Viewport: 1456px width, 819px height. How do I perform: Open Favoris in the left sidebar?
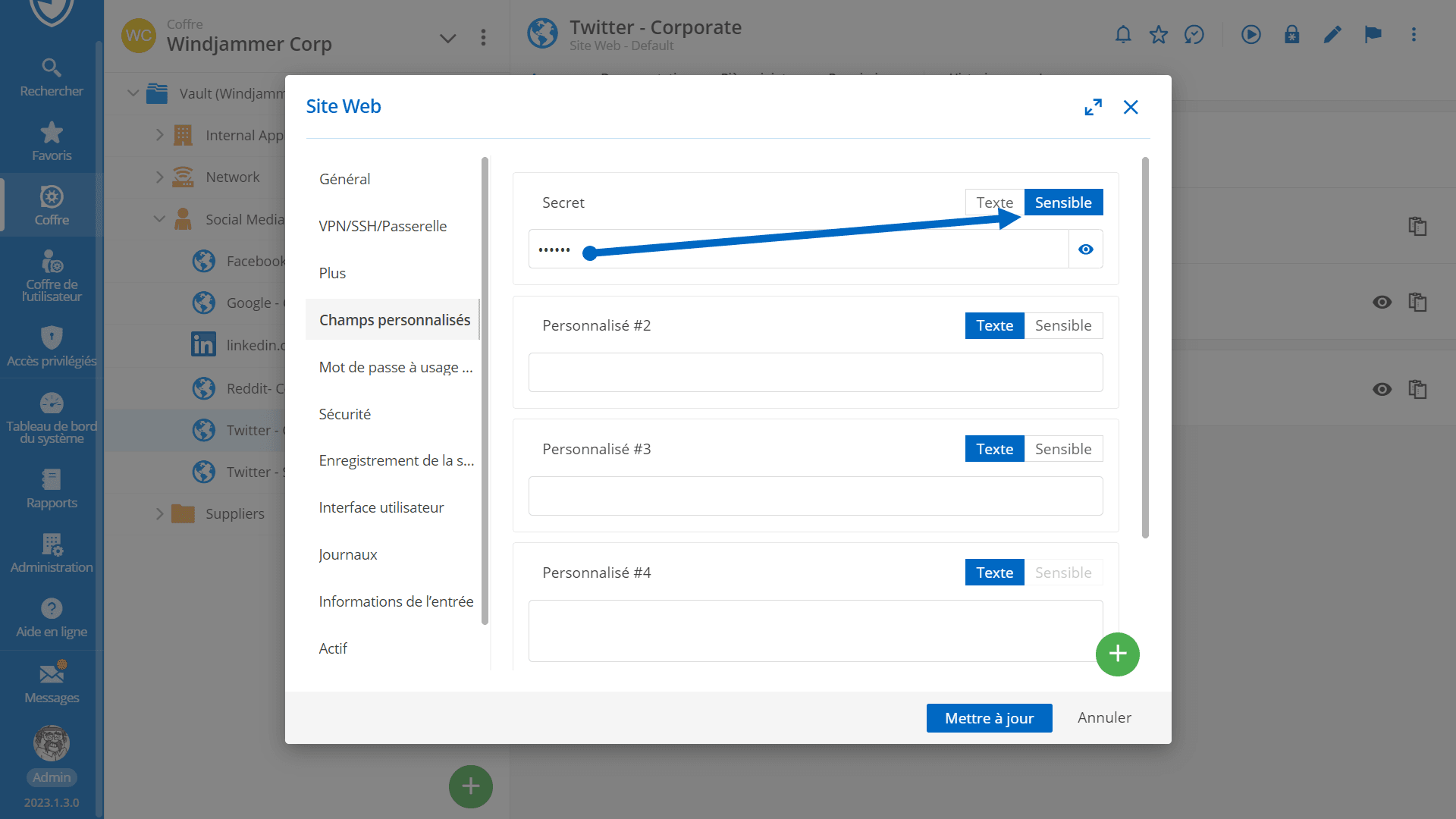(52, 142)
